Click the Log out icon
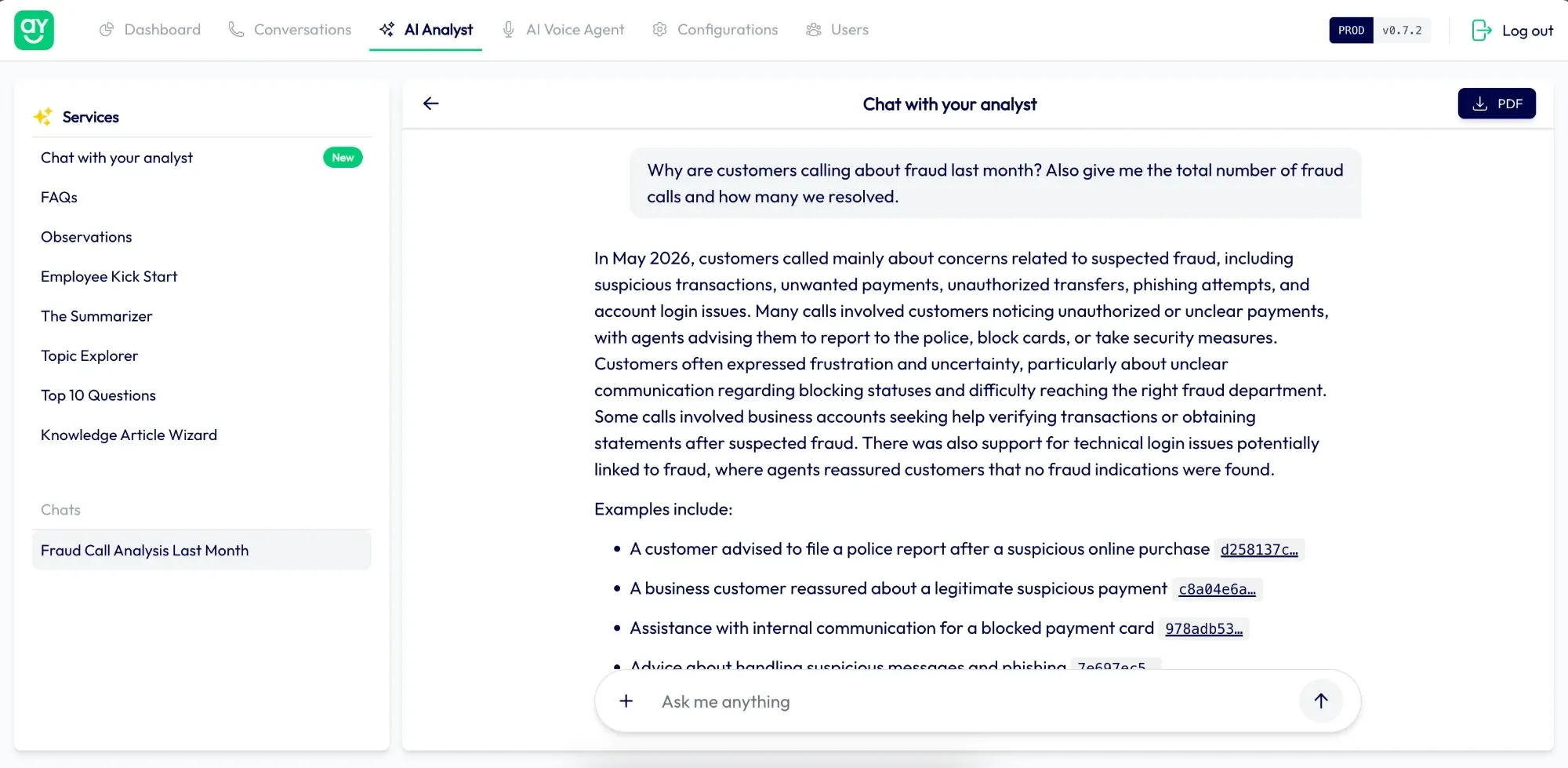The width and height of the screenshot is (1568, 768). [1481, 31]
